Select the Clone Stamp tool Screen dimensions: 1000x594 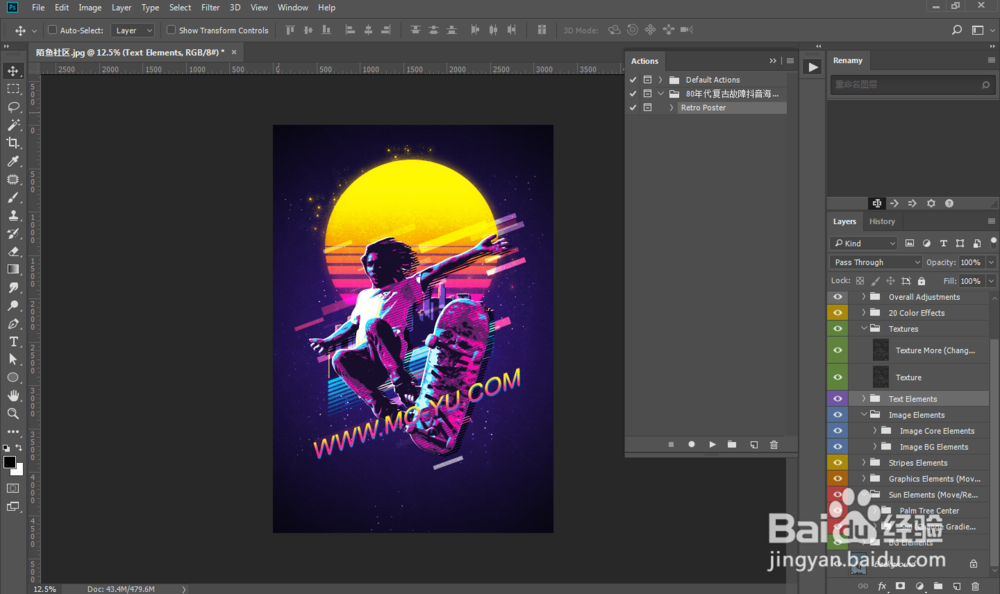[13, 216]
